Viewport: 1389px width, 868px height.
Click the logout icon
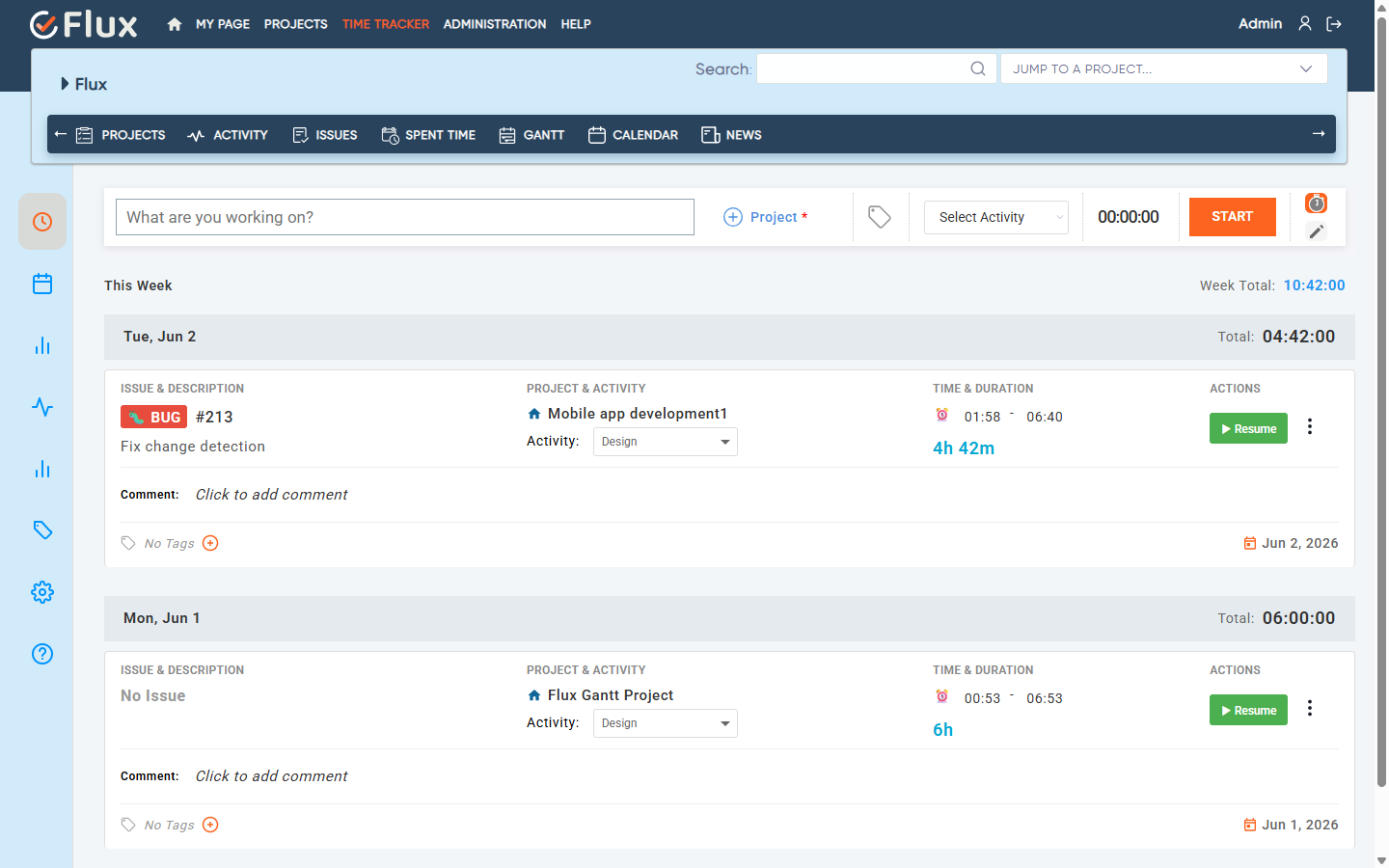point(1334,24)
